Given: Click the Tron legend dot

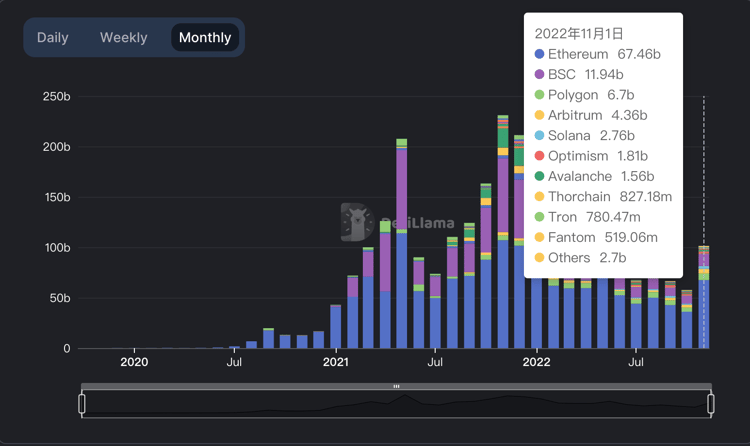Looking at the screenshot, I should 539,217.
